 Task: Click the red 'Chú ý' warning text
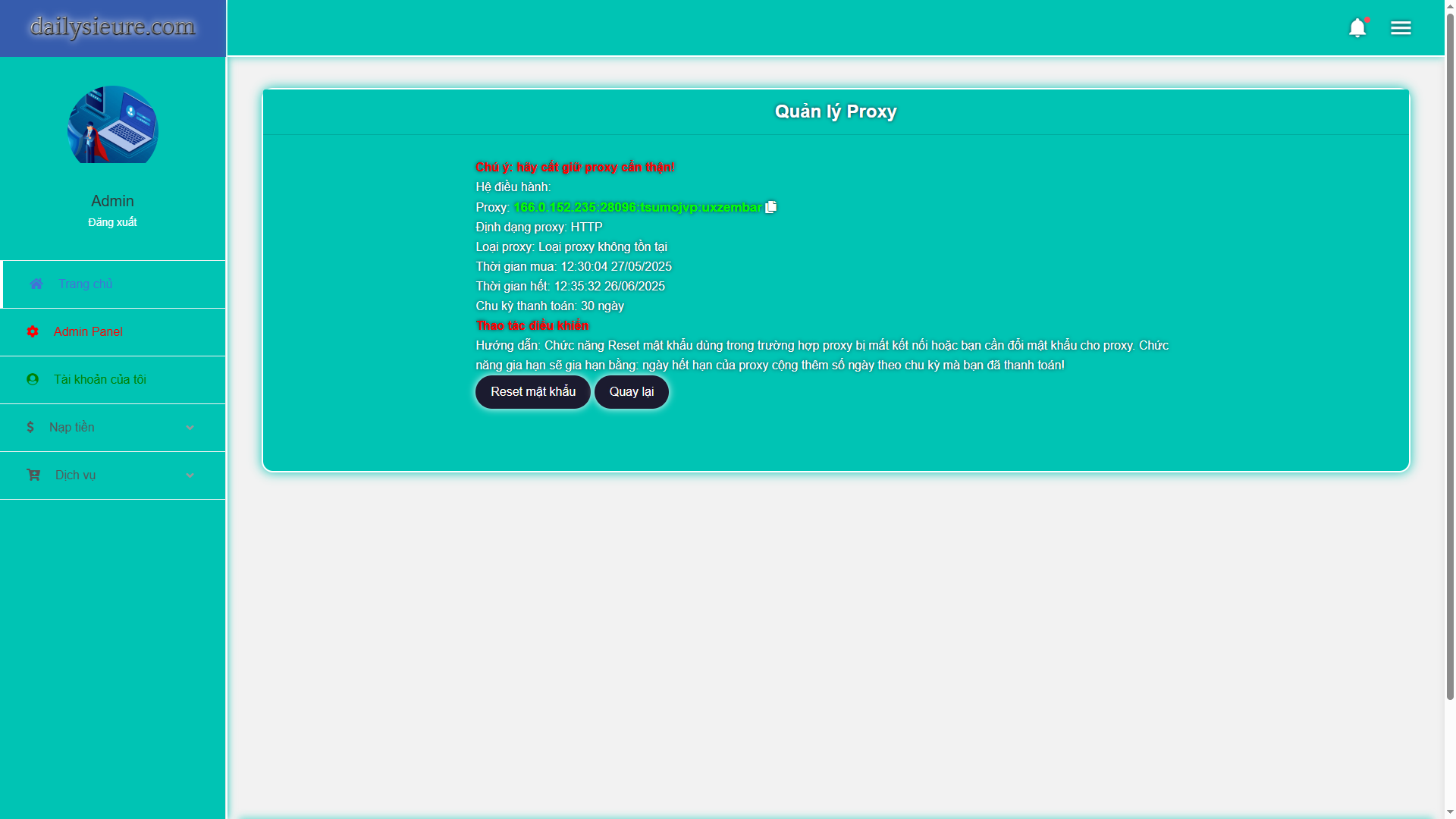(x=575, y=167)
